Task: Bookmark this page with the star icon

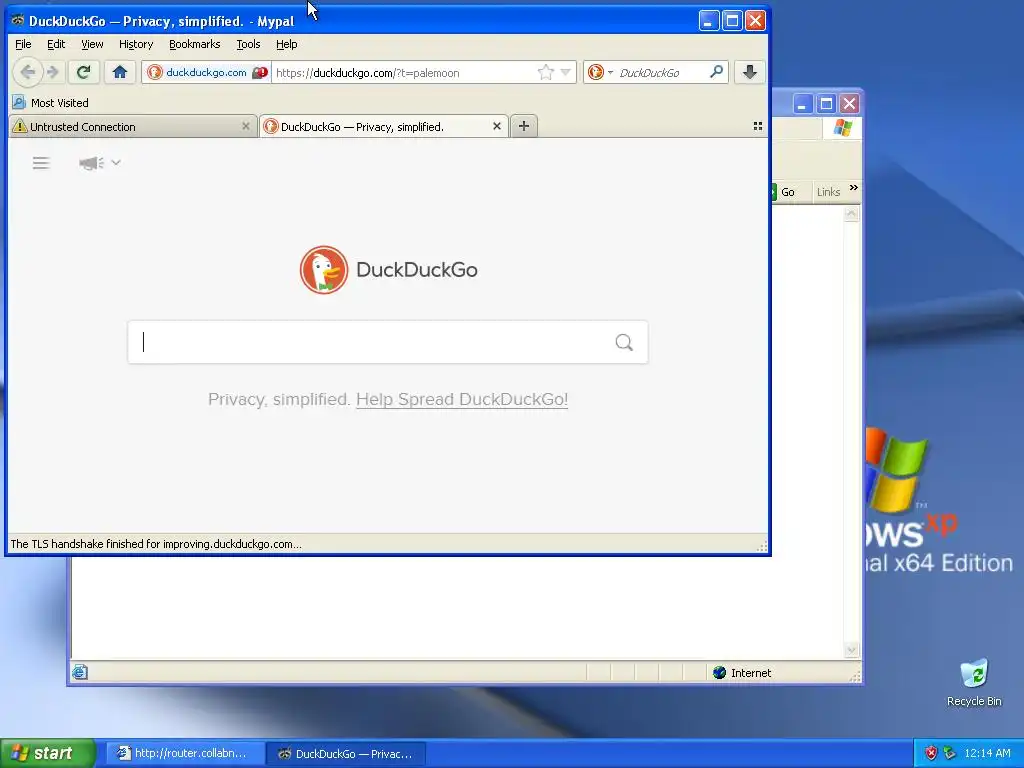Action: (x=545, y=72)
